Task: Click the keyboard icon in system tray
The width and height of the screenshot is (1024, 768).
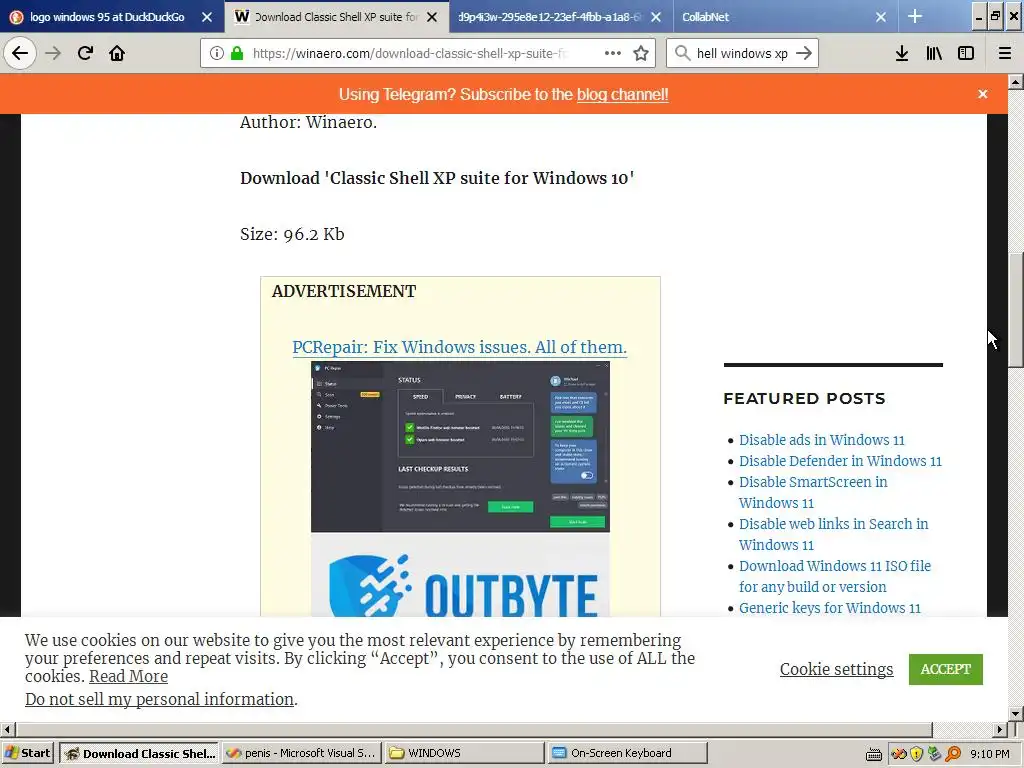Action: (874, 754)
